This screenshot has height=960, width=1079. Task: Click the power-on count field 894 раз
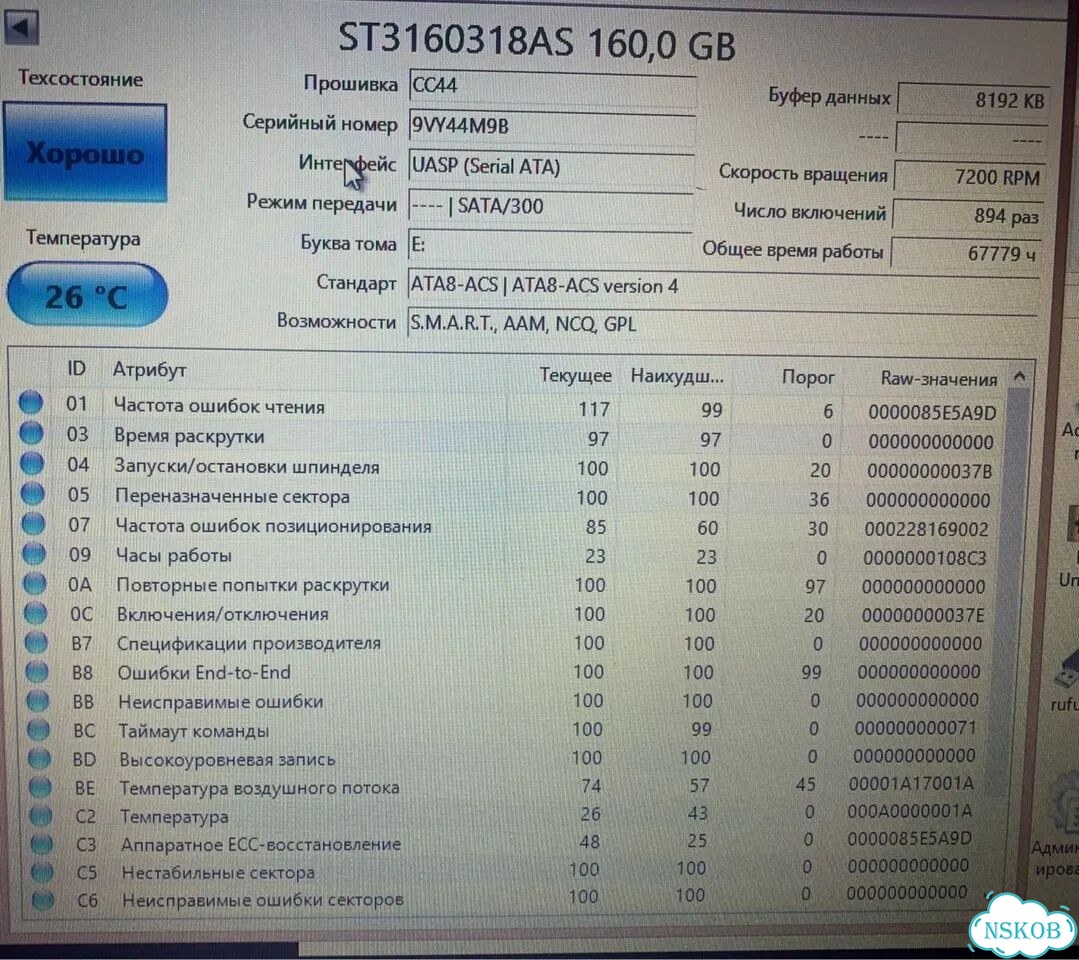[x=968, y=216]
